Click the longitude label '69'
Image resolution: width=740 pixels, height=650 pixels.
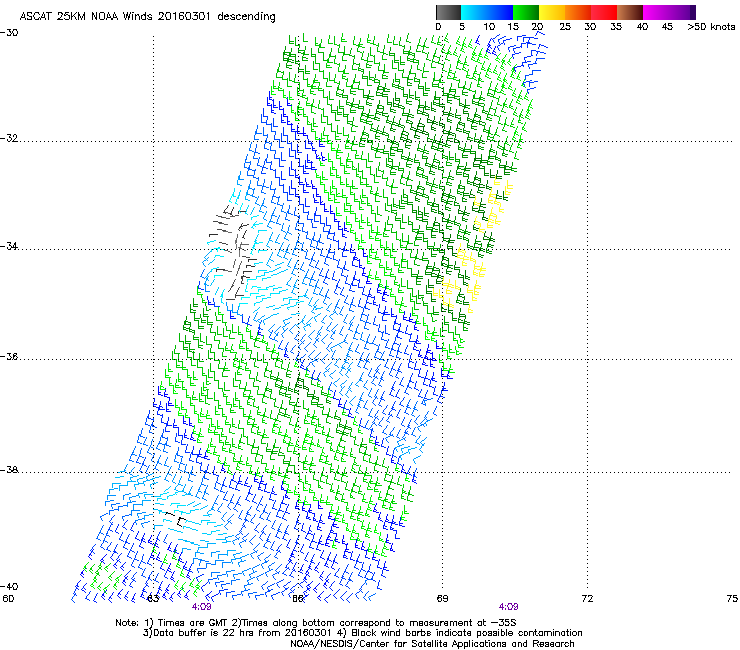(442, 599)
